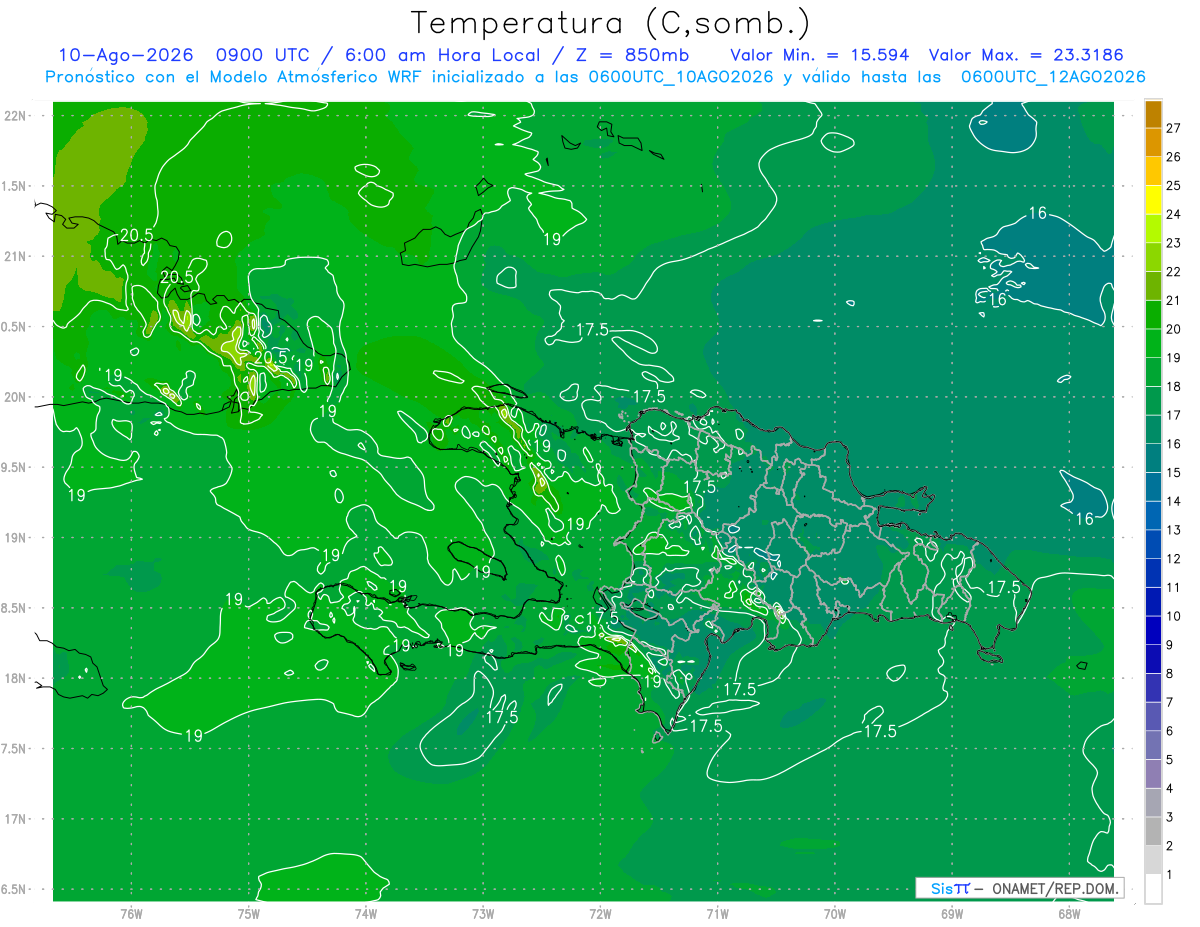1200x927 pixels.
Task: Click the yellow band in the temperature legend
Action: [x=1153, y=200]
